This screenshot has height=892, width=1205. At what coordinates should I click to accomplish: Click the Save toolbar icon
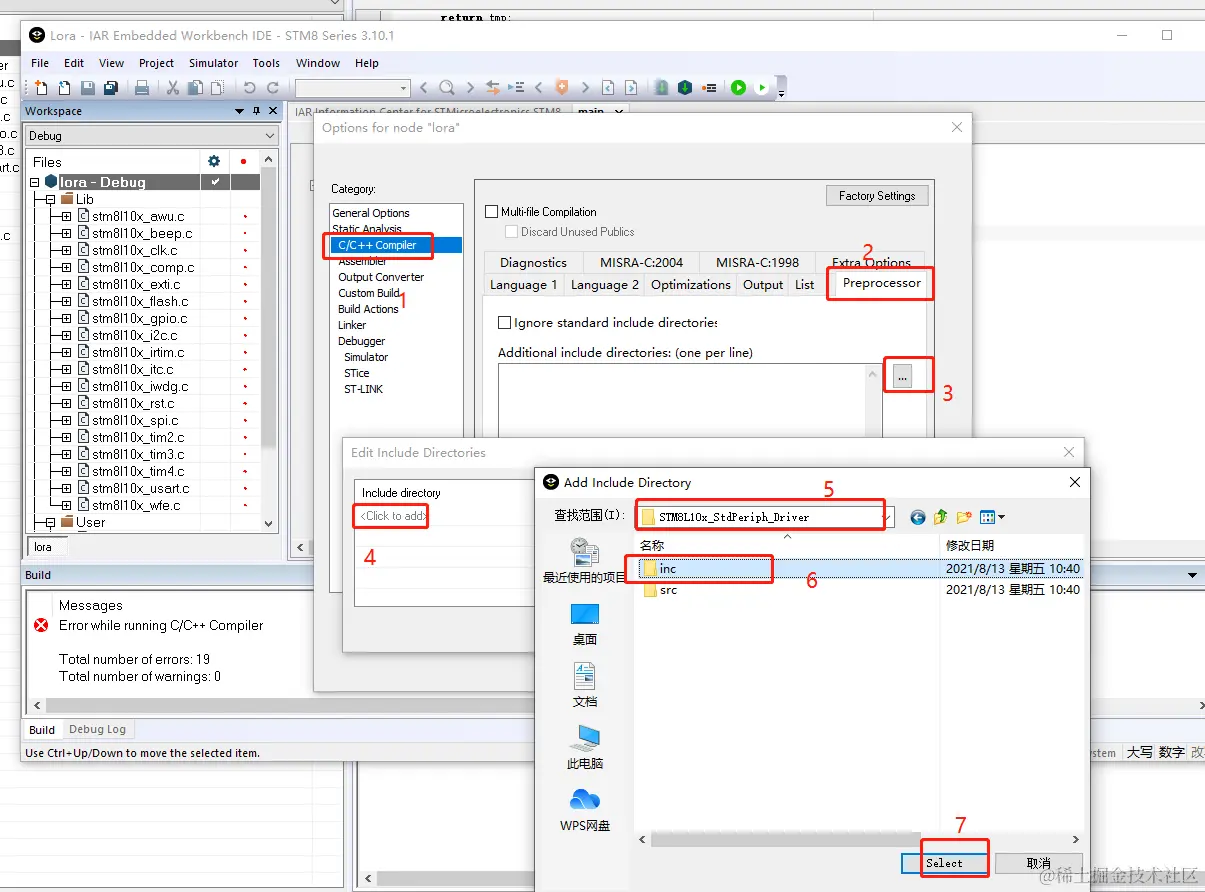[x=88, y=88]
